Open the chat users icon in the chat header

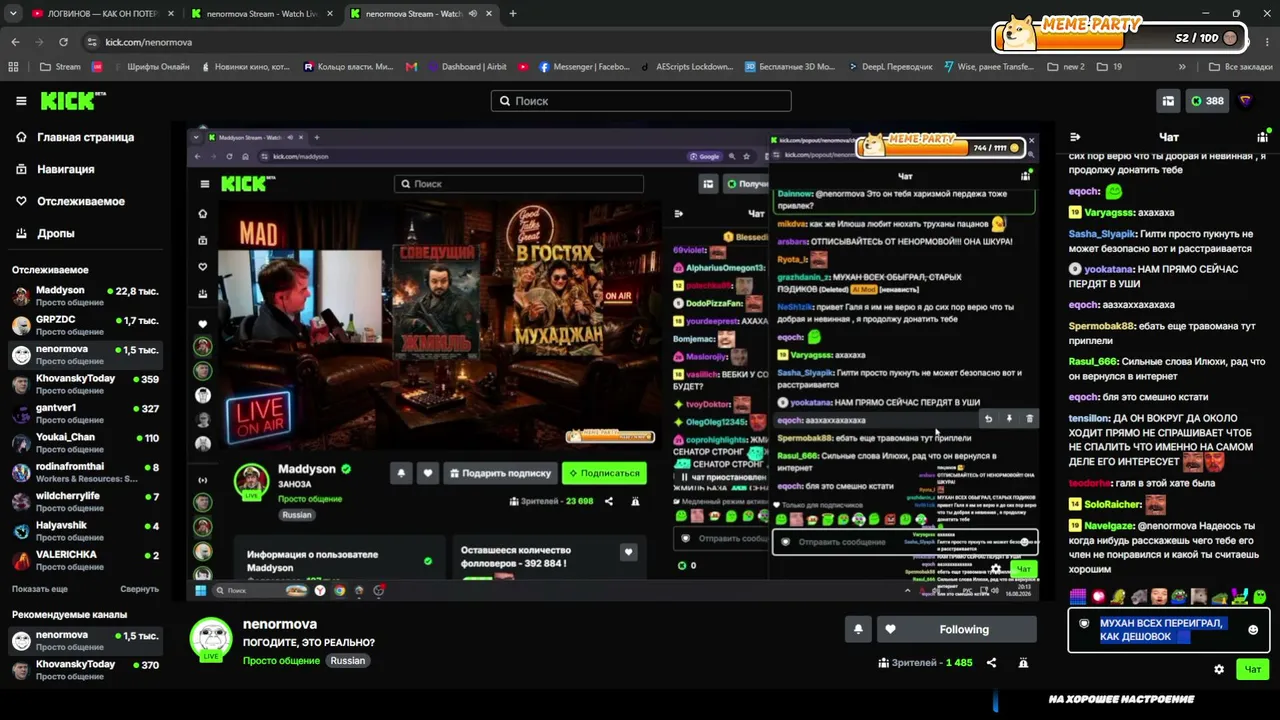[1262, 137]
